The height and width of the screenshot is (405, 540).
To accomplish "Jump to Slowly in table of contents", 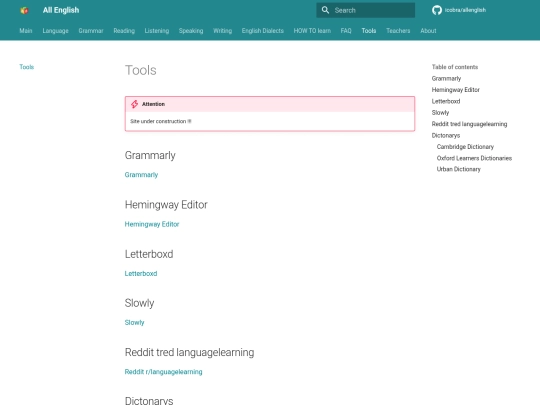I will [440, 113].
